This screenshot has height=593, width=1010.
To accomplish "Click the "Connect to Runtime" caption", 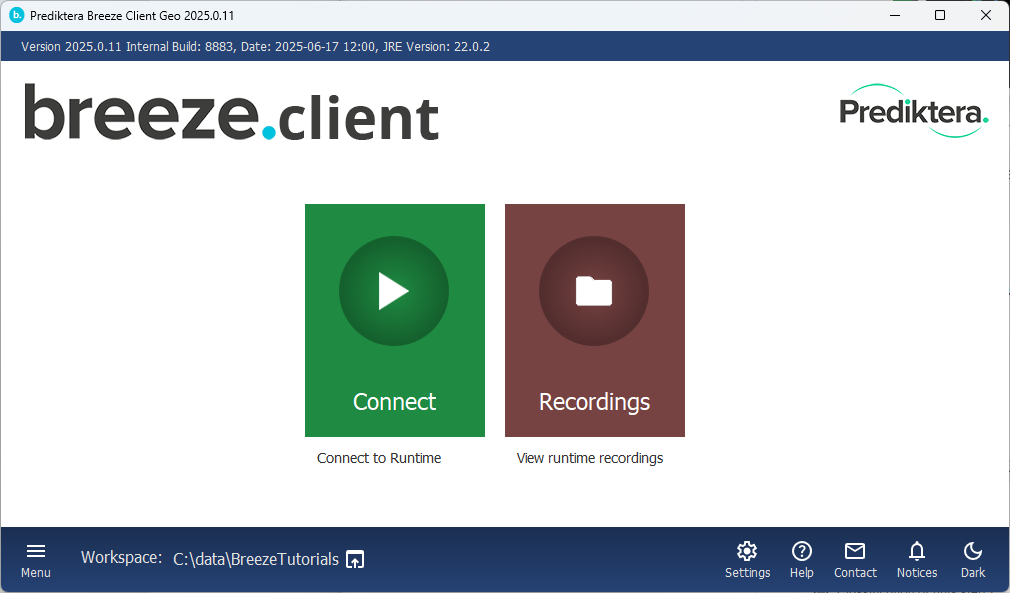I will coord(379,458).
